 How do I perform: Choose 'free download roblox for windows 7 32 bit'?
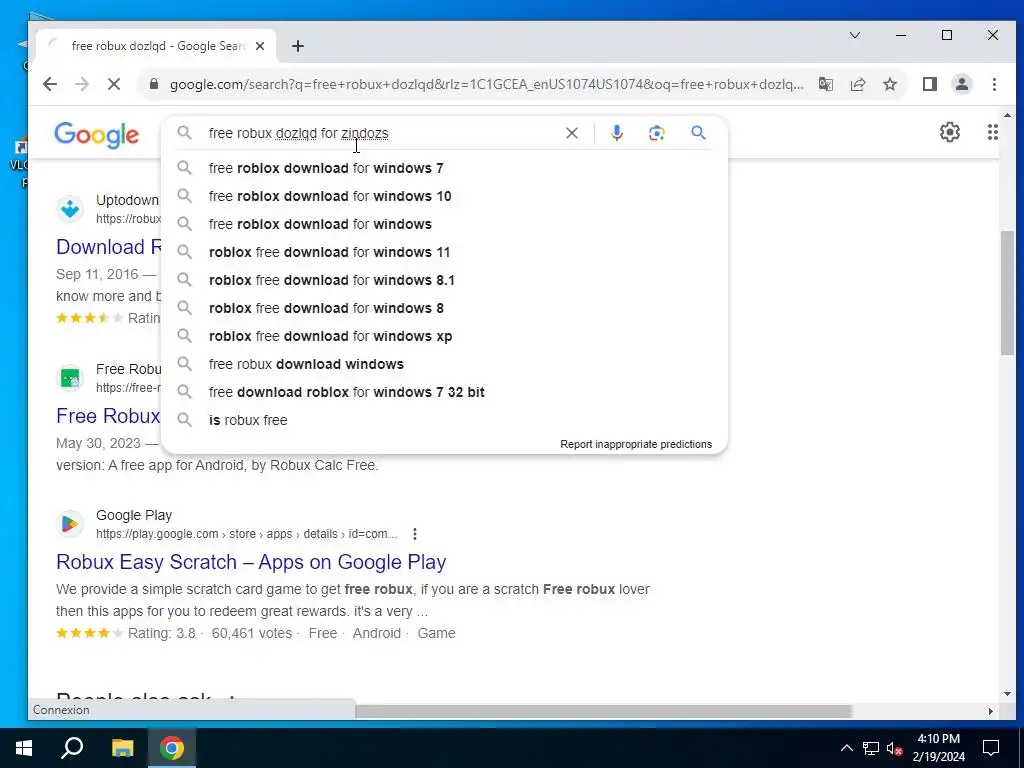click(x=444, y=392)
